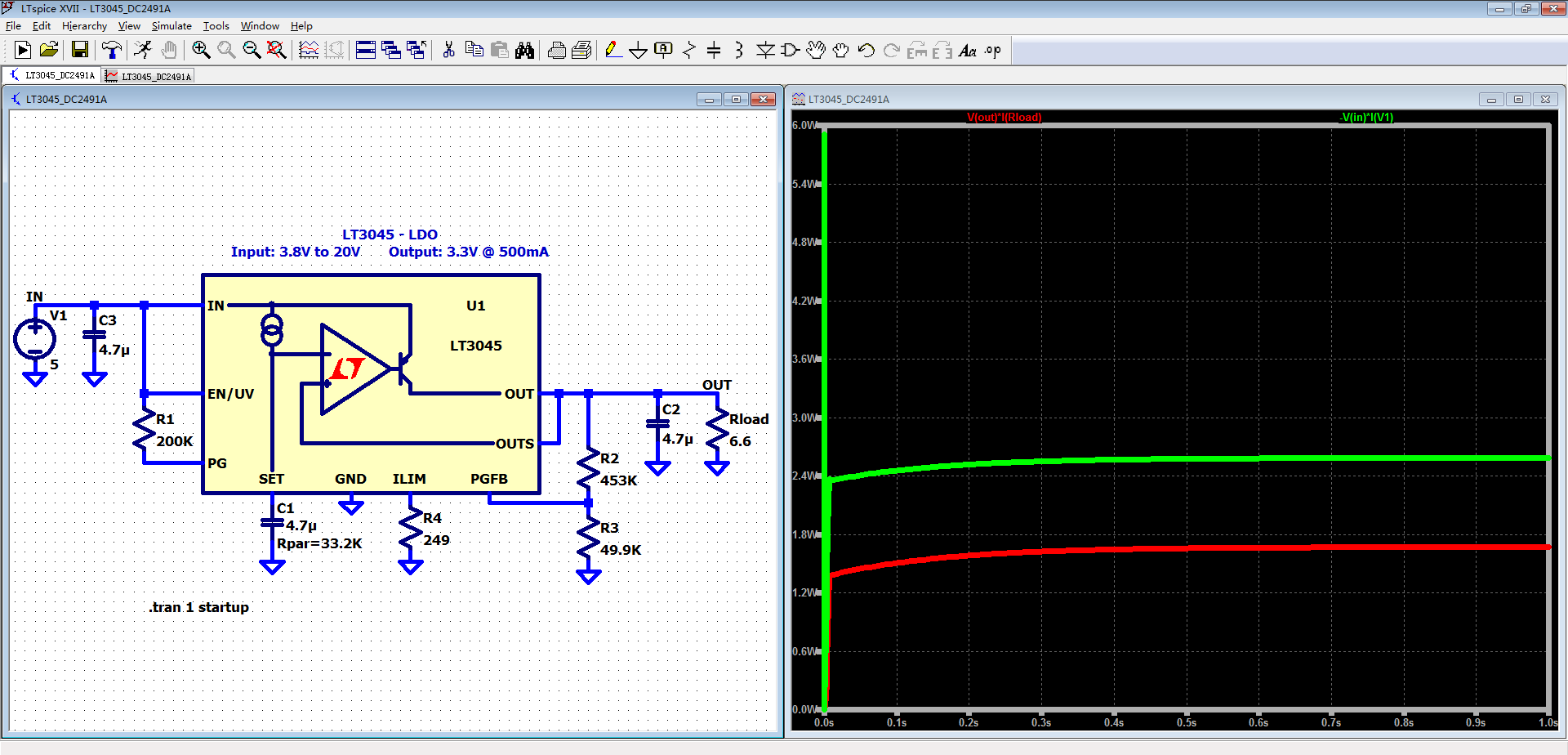The width and height of the screenshot is (1568, 755).
Task: Select the Capacitor component tool
Action: point(714,51)
